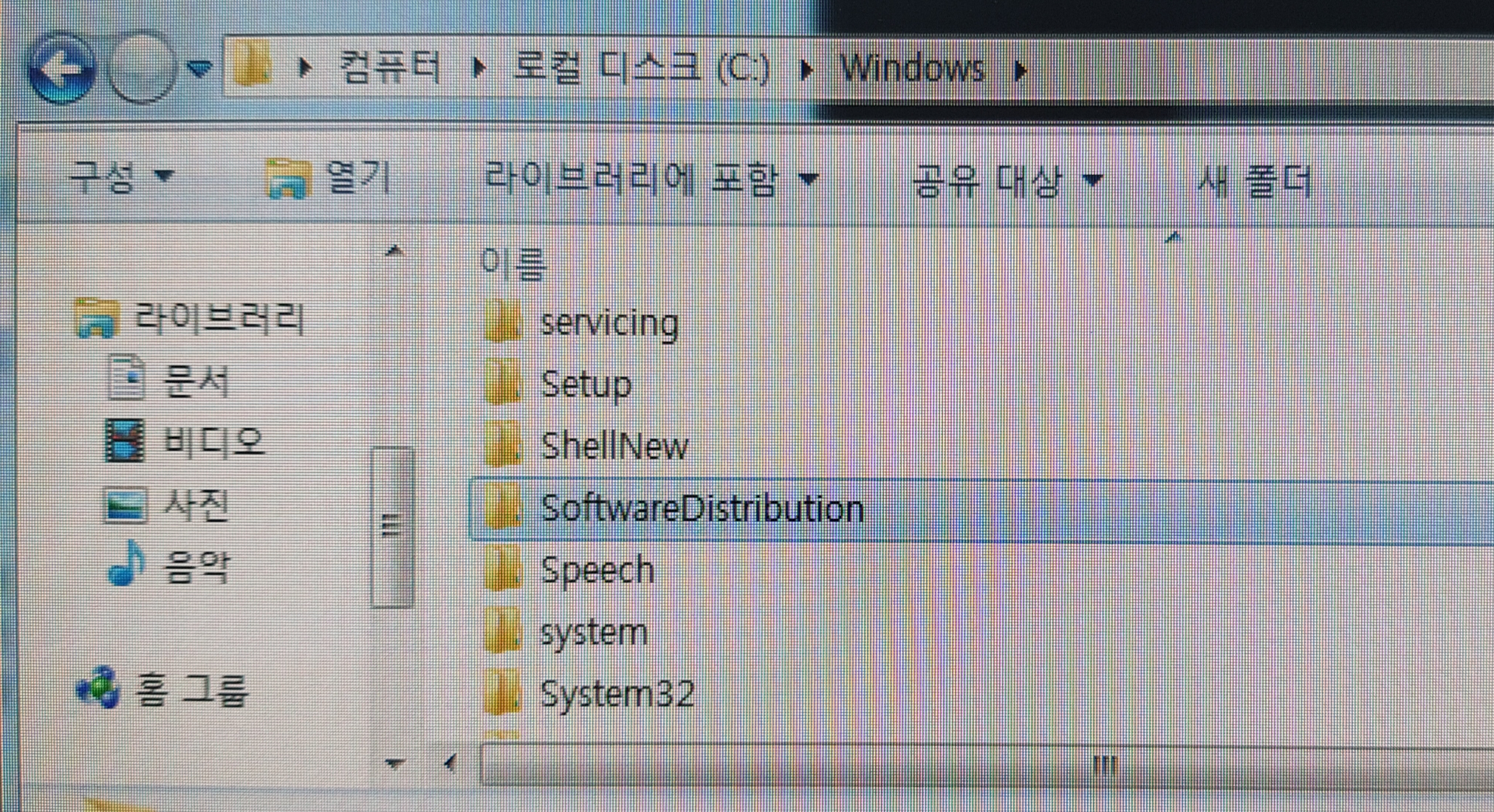Select 홈 그룹 in the navigation pane

[191, 689]
